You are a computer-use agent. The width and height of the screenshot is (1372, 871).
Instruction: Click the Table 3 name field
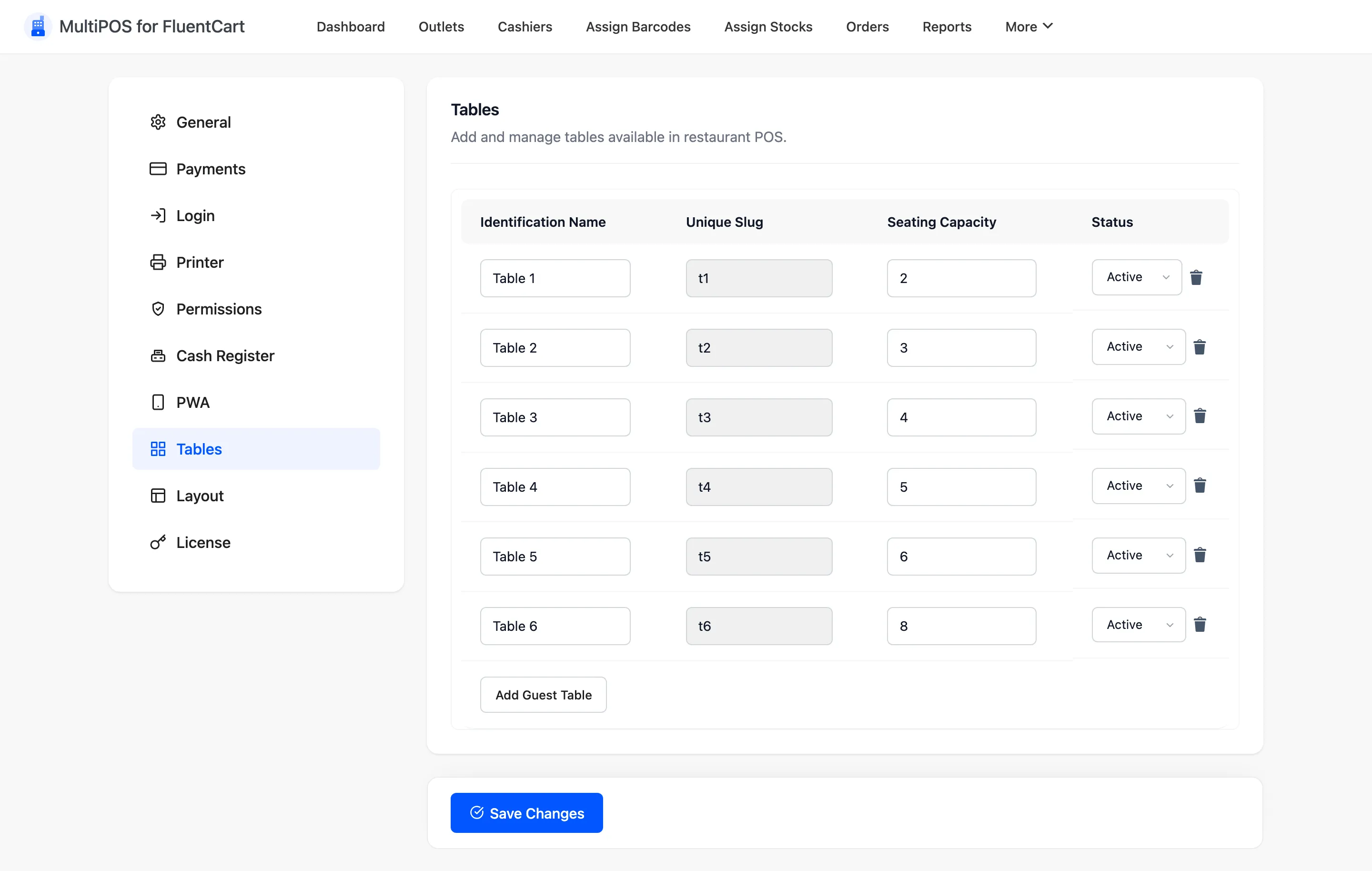tap(555, 417)
